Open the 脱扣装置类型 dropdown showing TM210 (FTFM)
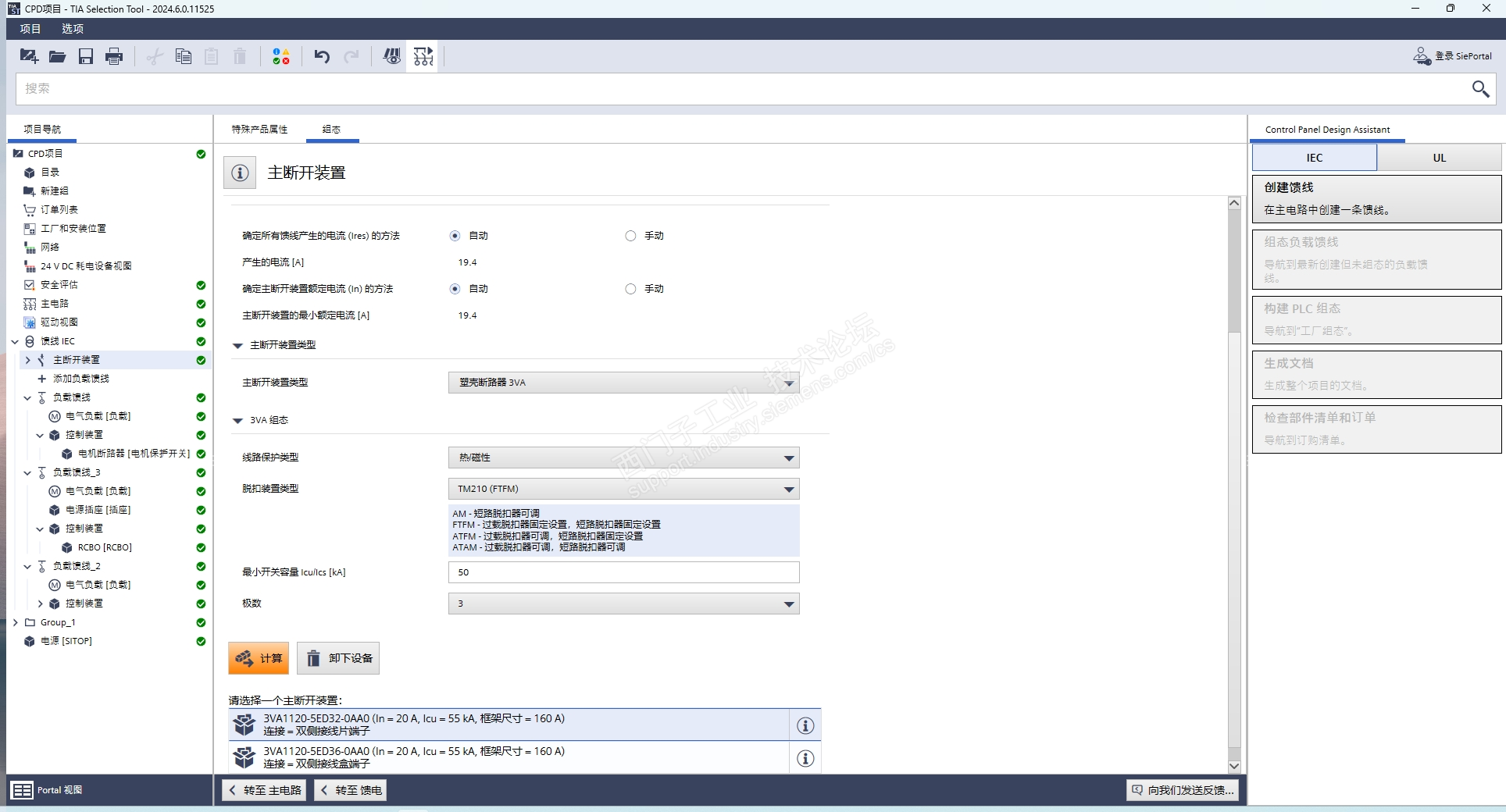 tap(623, 489)
